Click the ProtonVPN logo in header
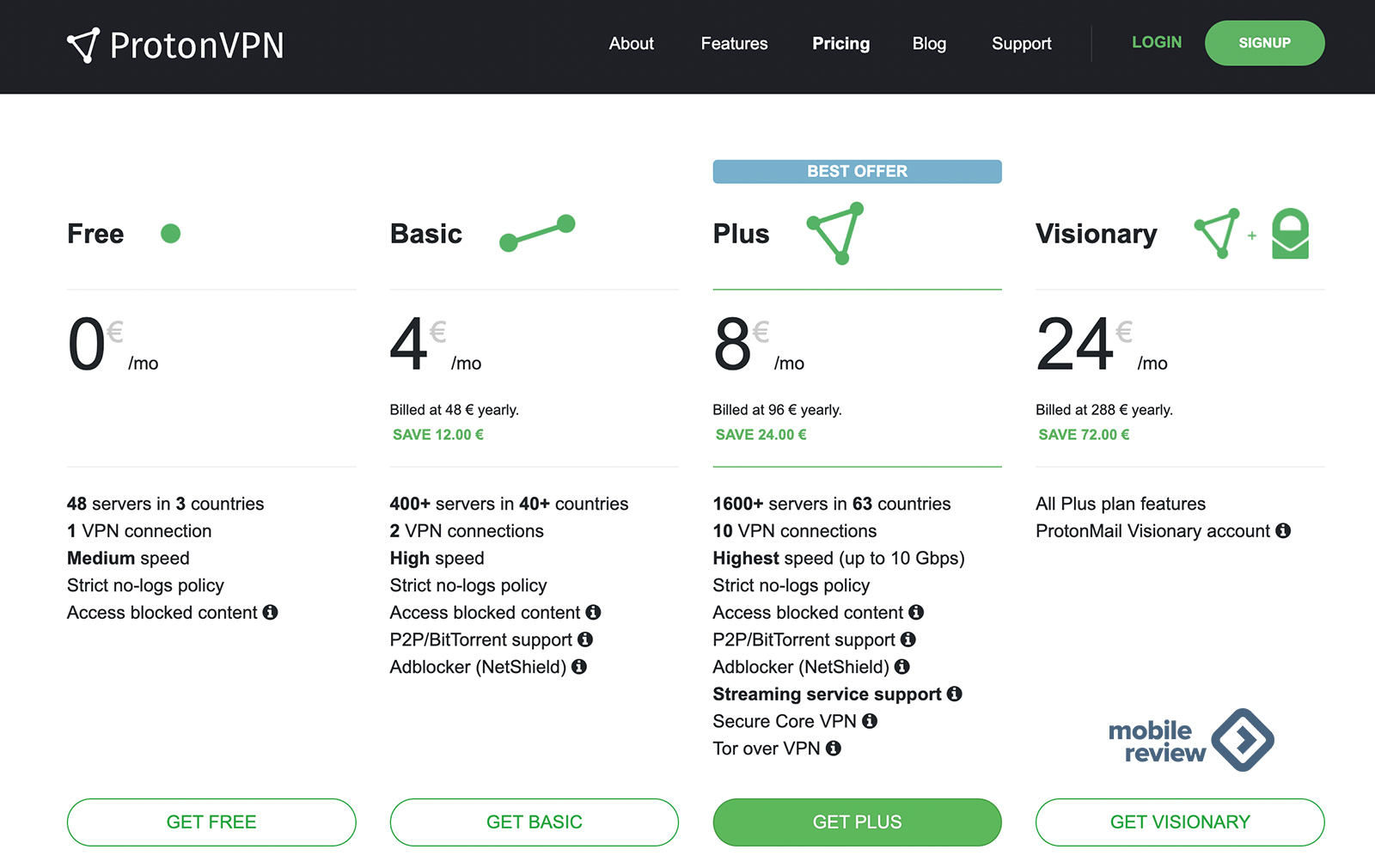The image size is (1375, 868). pos(175,46)
